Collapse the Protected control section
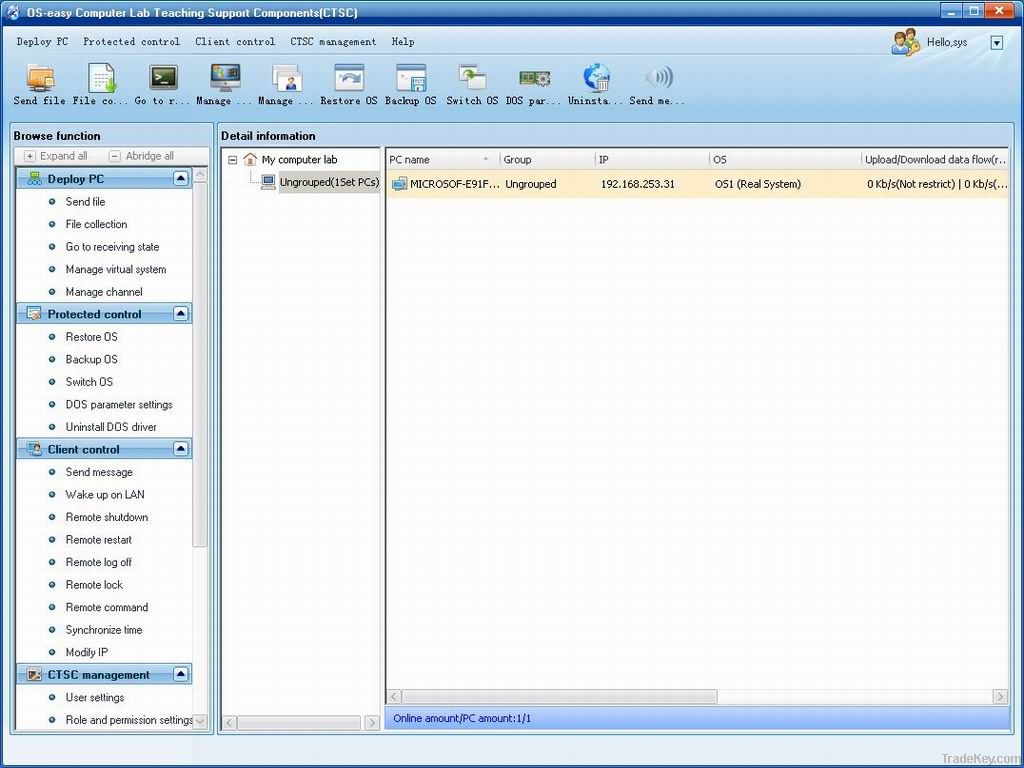This screenshot has height=768, width=1024. pos(181,313)
